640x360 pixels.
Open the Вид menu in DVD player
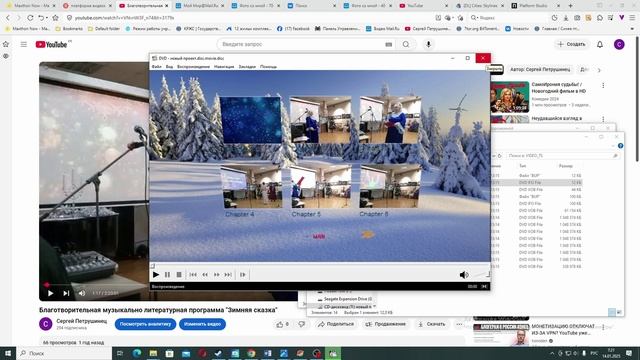tap(169, 67)
